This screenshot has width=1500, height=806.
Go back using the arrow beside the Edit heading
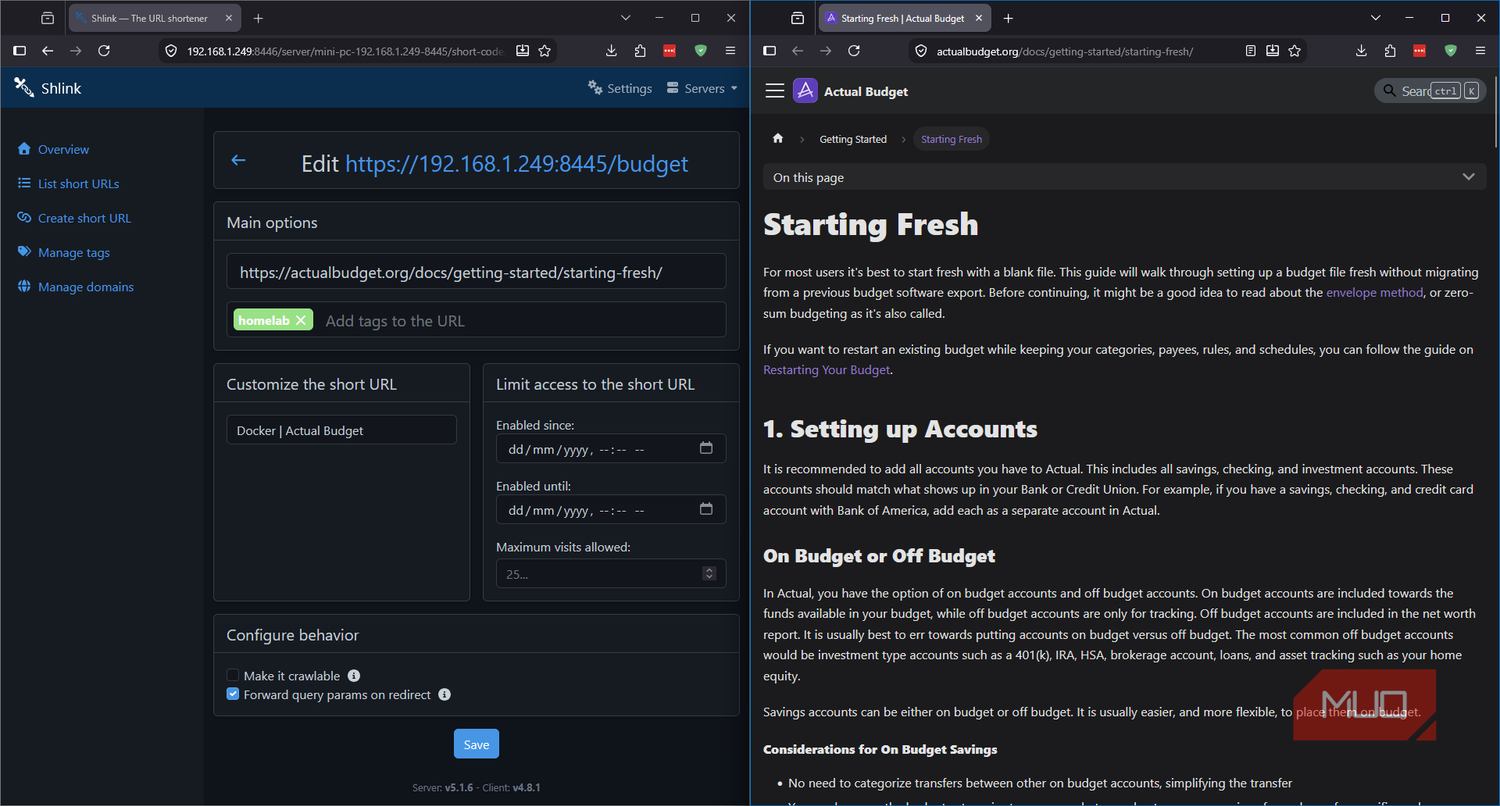pos(238,160)
